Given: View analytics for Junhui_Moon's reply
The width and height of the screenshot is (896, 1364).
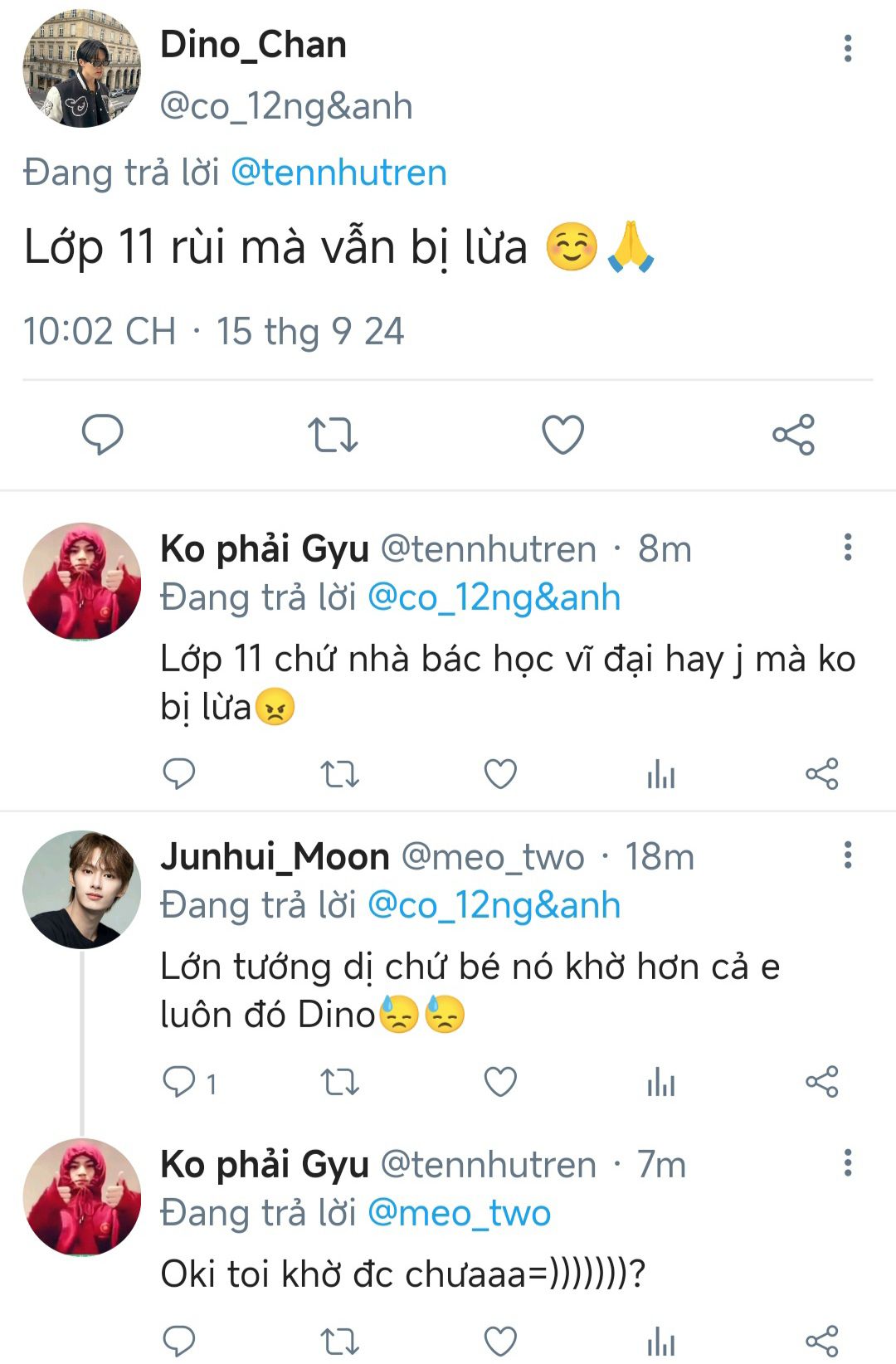Looking at the screenshot, I should pos(661,1082).
